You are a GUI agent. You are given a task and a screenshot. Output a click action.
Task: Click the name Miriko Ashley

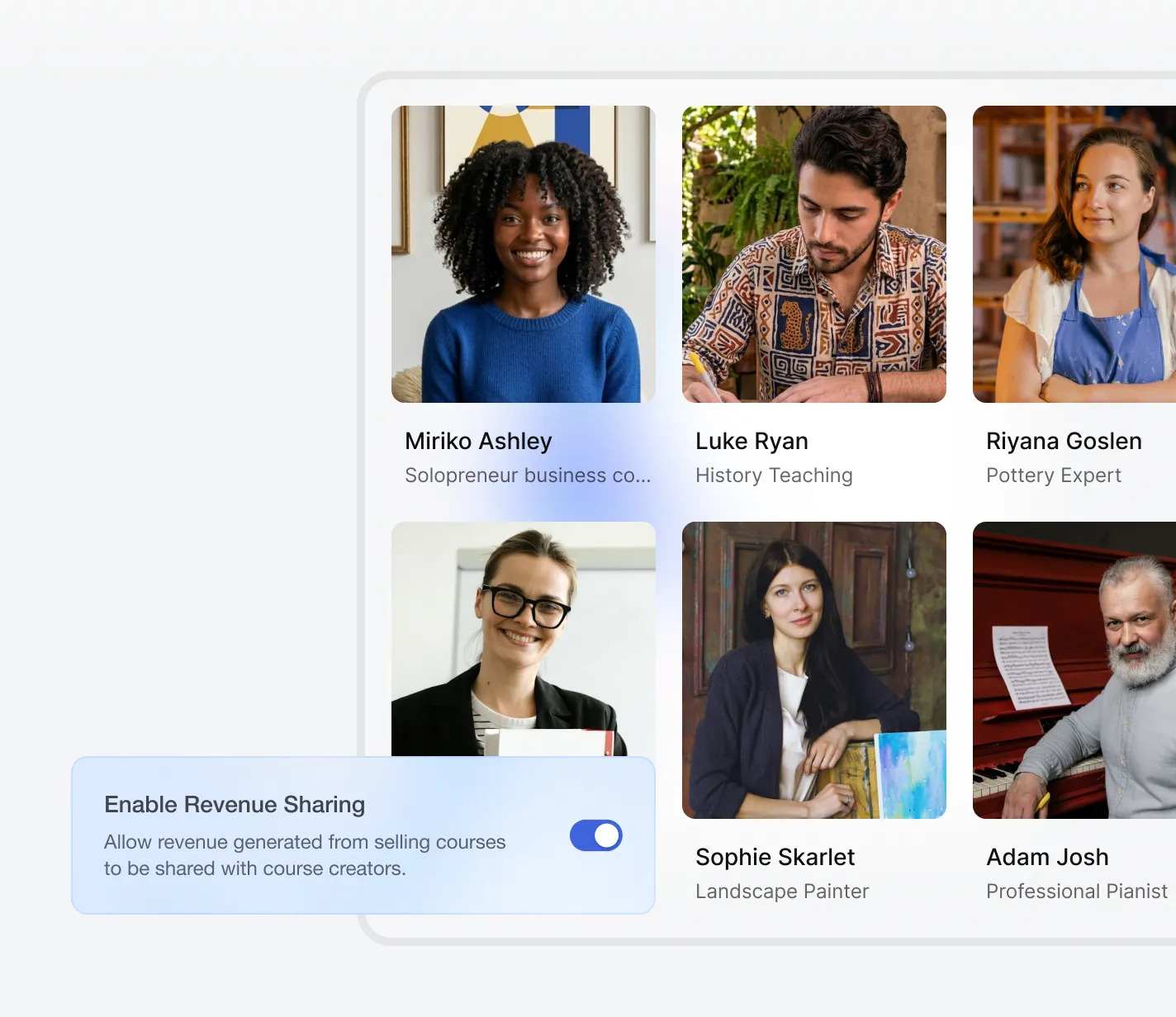click(x=478, y=441)
